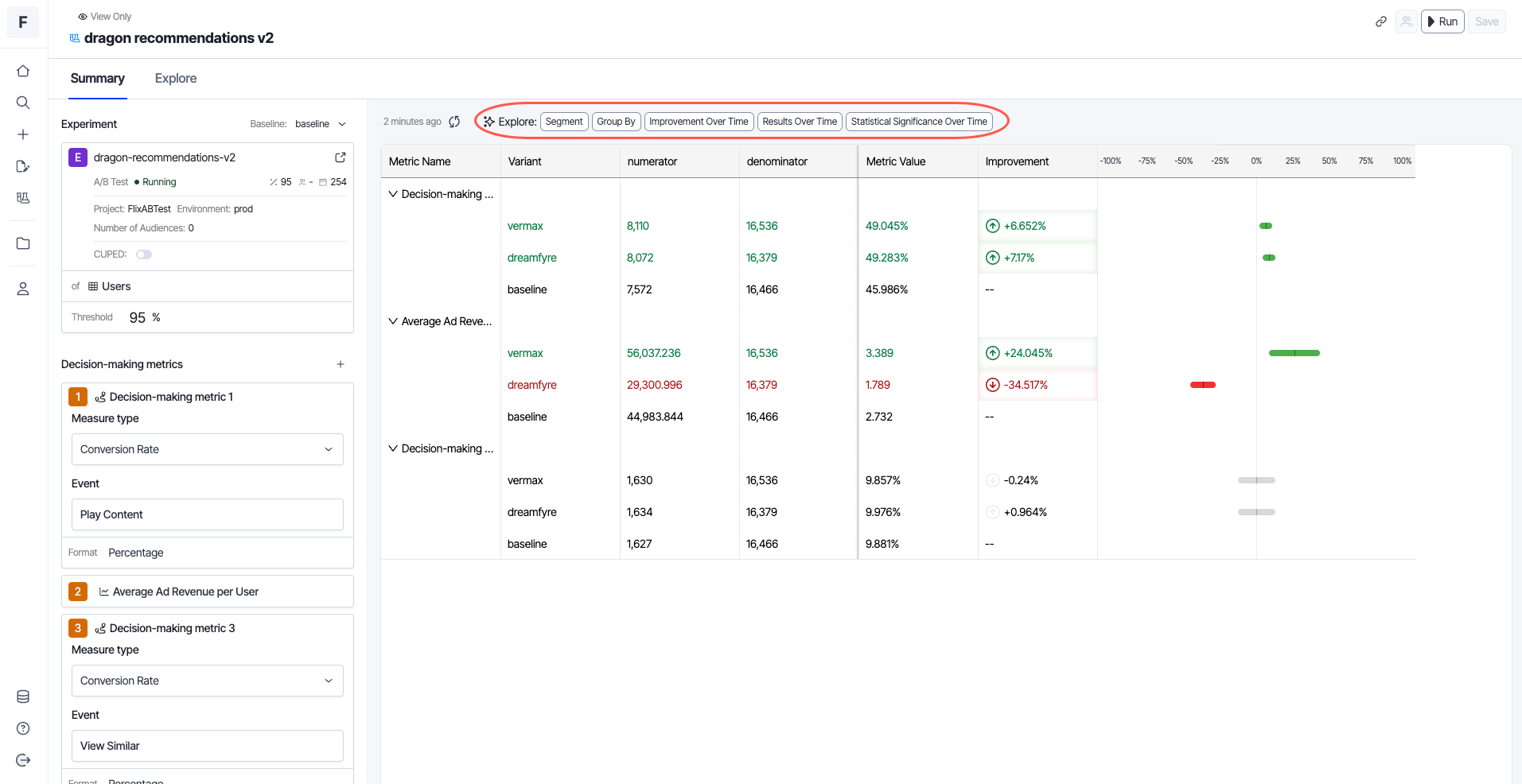Viewport: 1522px width, 784px height.
Task: Switch to the Summary tab
Action: point(97,78)
